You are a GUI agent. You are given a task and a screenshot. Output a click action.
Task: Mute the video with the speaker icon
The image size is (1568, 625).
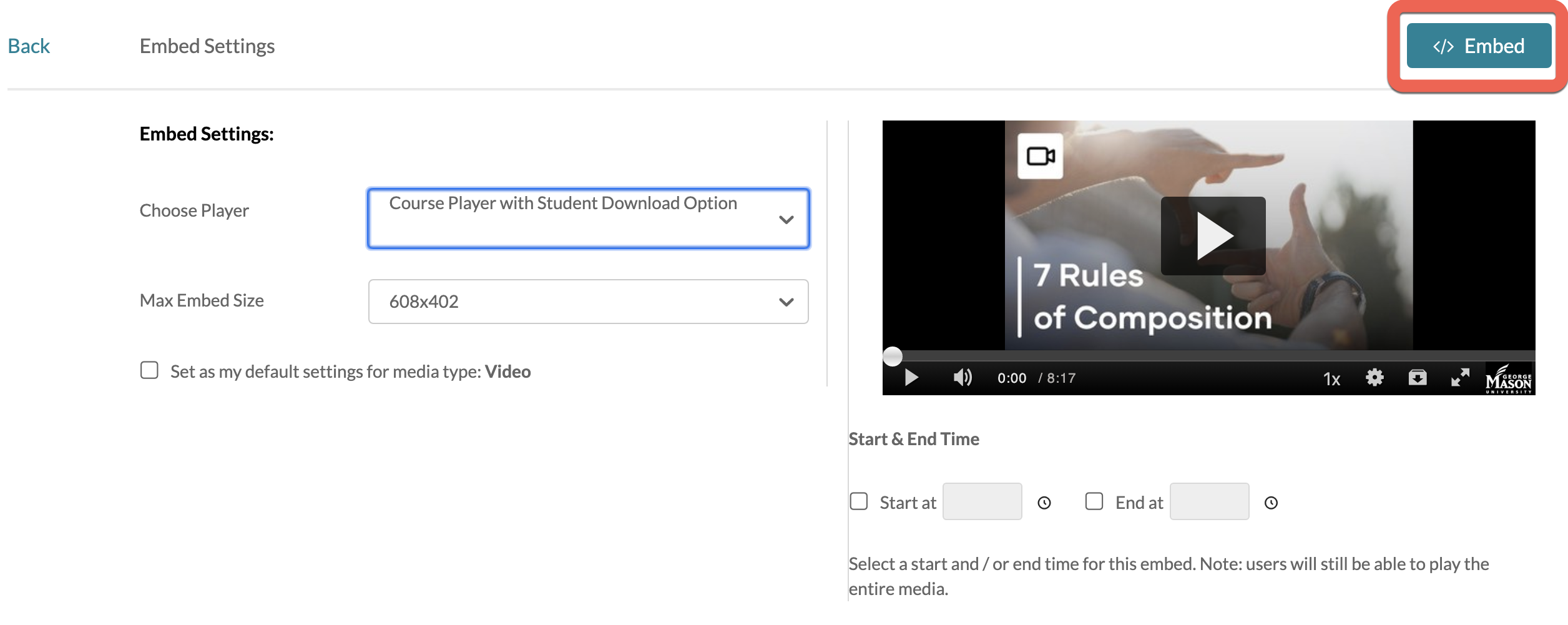click(x=962, y=378)
